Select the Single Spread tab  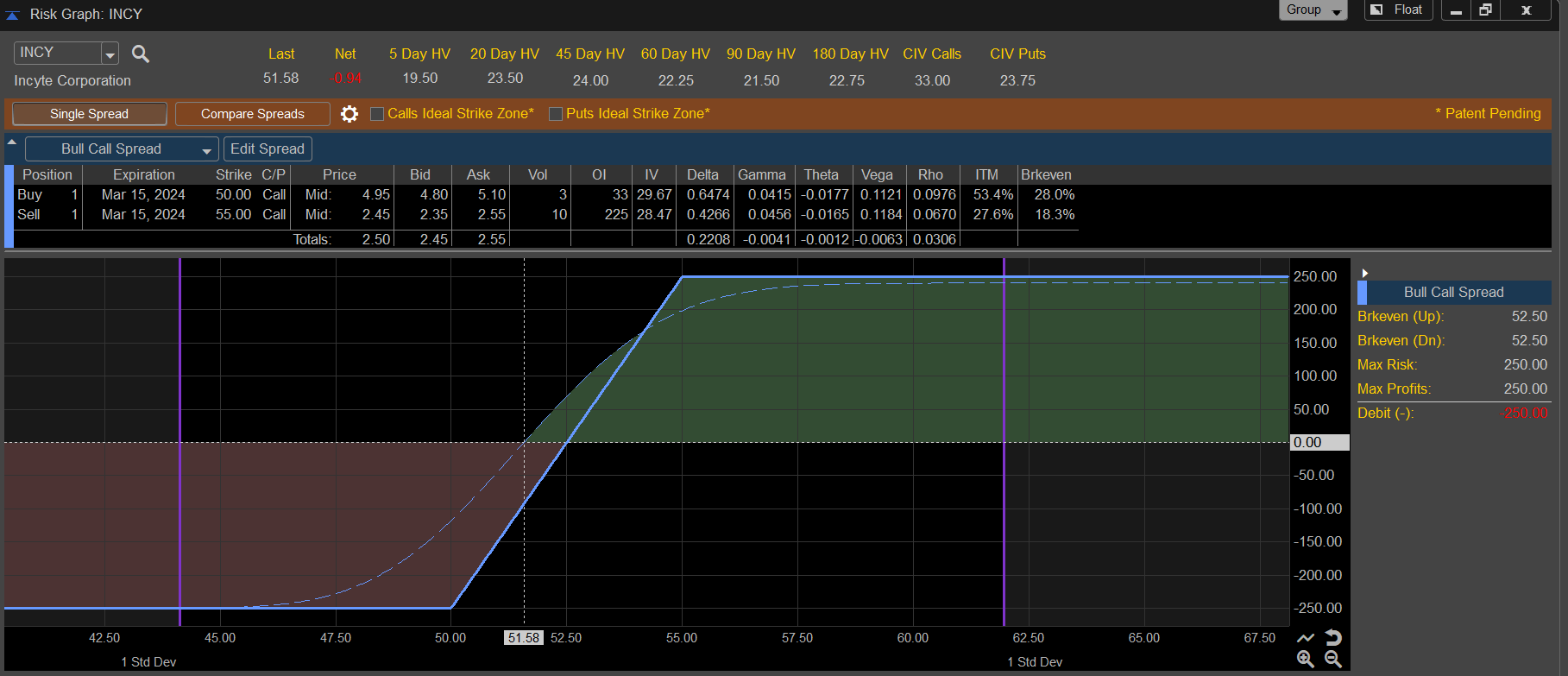point(90,114)
